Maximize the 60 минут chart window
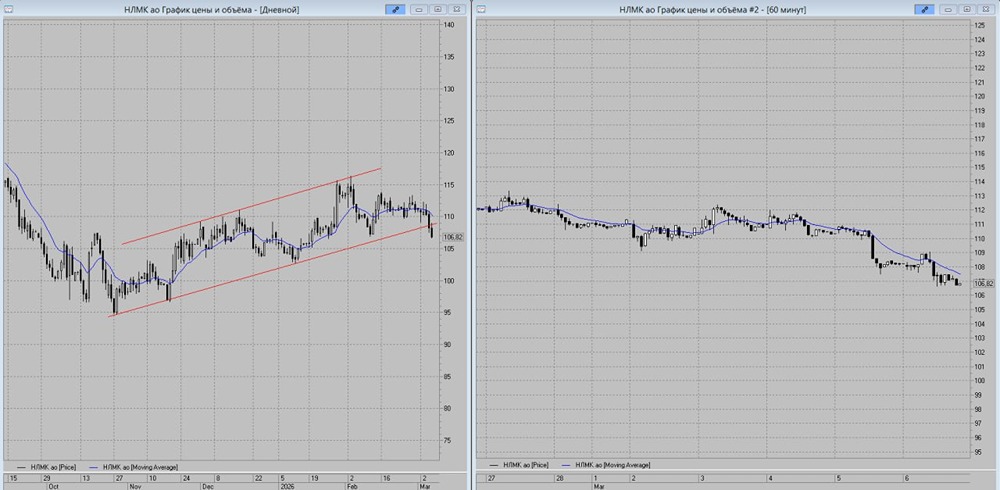Viewport: 1000px width, 490px height. coord(967,10)
